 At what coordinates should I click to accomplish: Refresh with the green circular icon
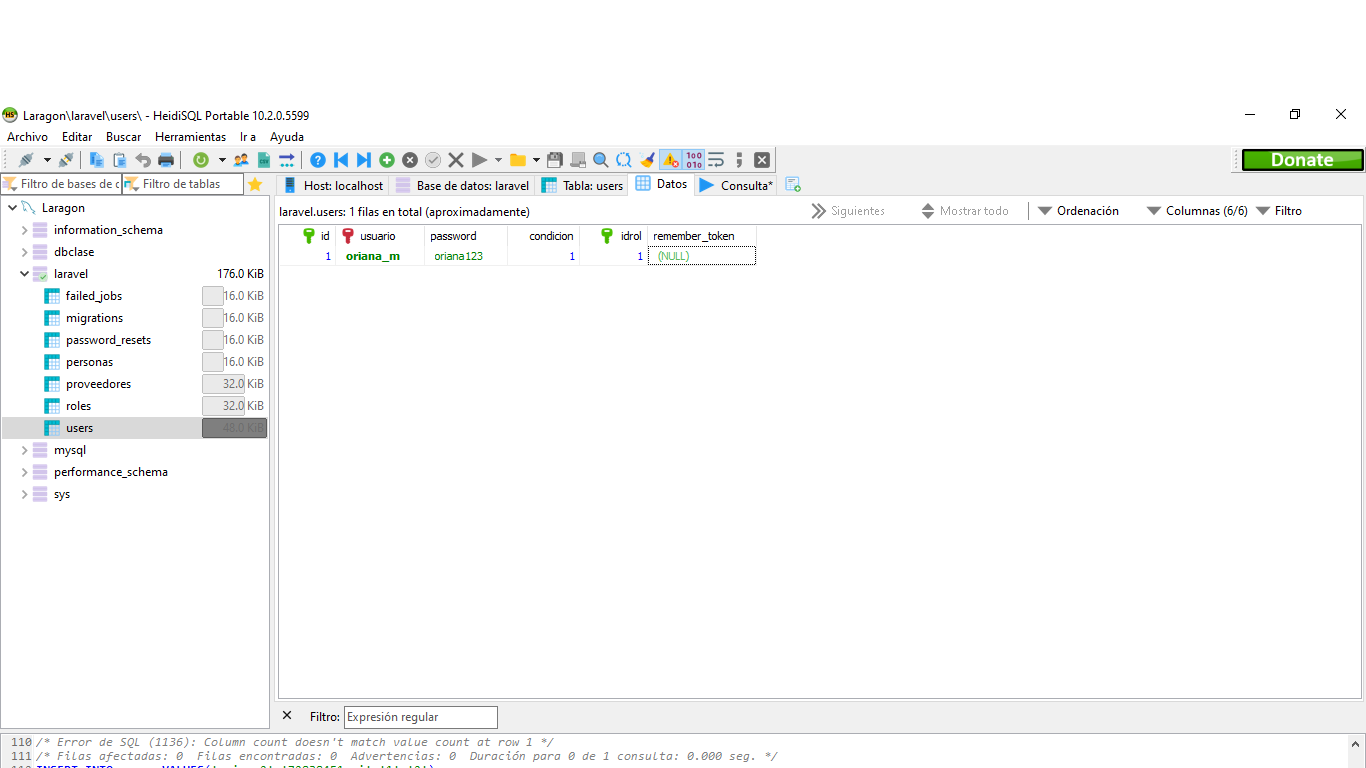(201, 160)
